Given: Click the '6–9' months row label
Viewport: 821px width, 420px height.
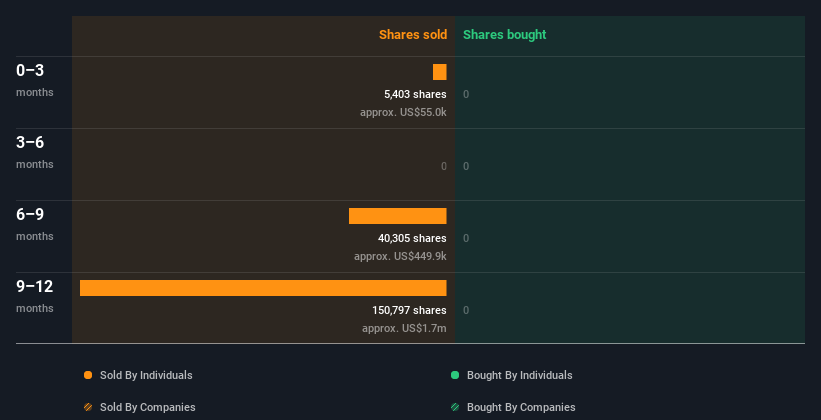Looking at the screenshot, I should point(30,214).
